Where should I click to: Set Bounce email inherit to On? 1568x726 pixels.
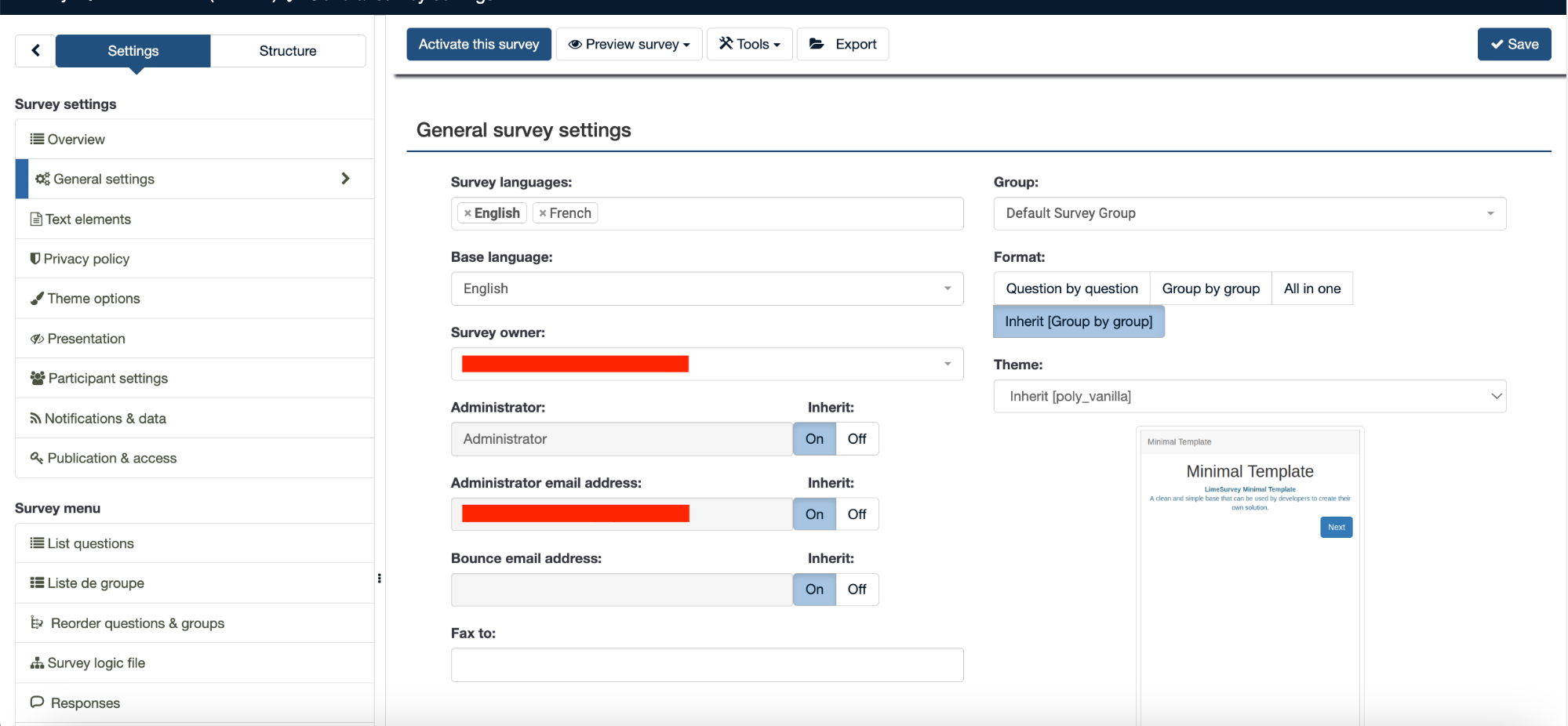click(814, 590)
